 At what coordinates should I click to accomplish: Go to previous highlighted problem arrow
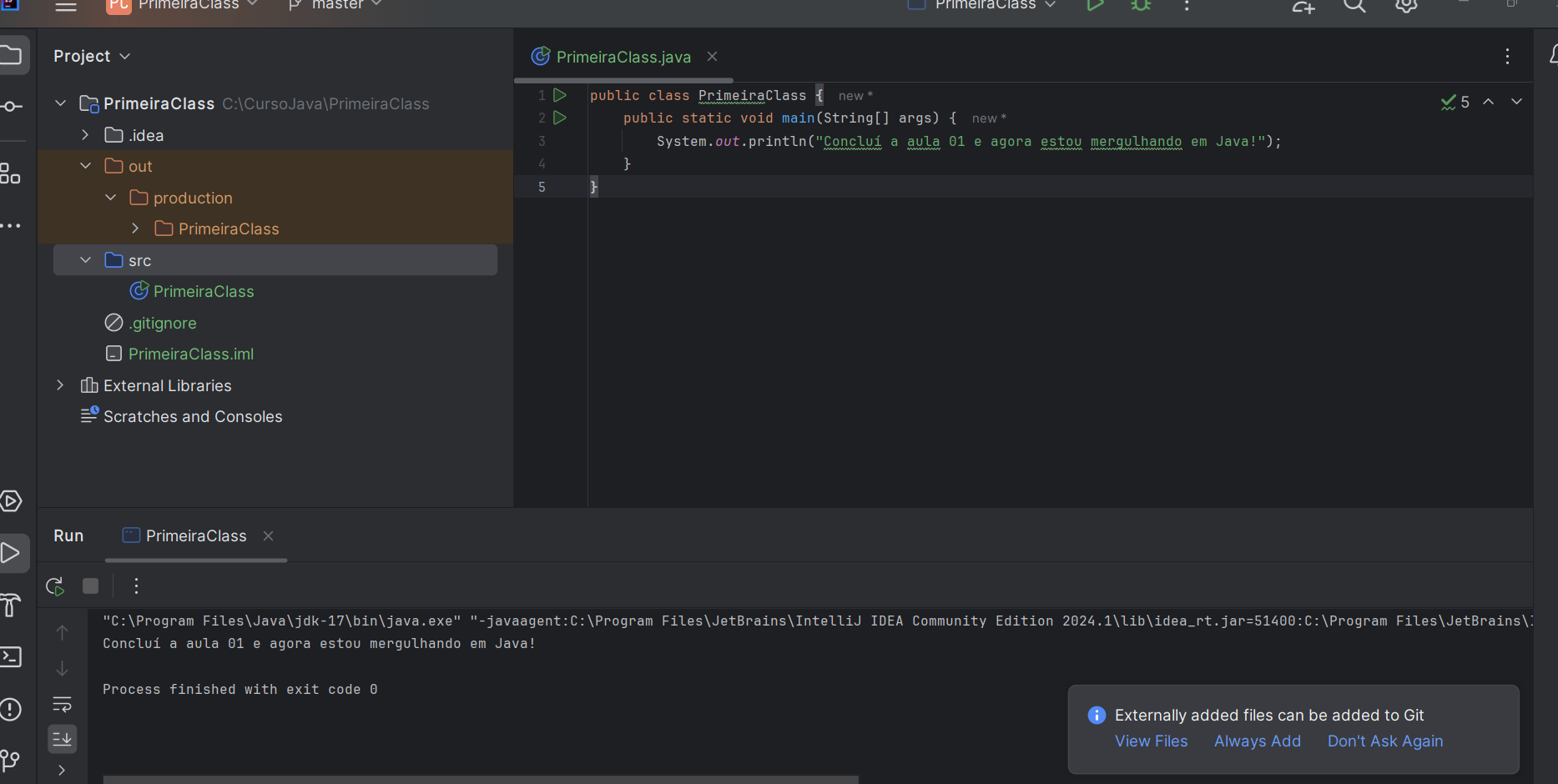[x=1488, y=101]
